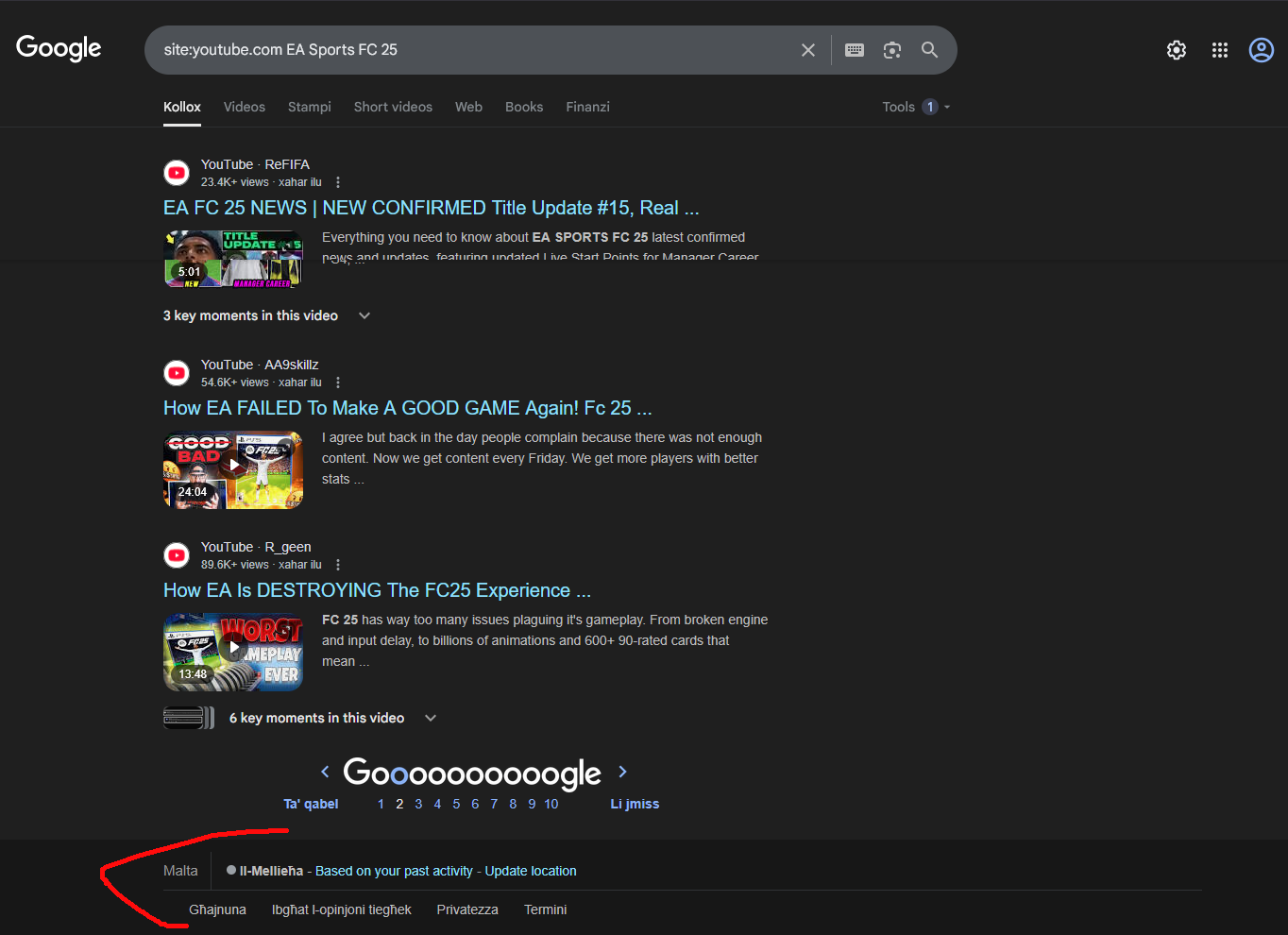Go to results page 4
Screen dimensions: 1288x935
(x=437, y=804)
